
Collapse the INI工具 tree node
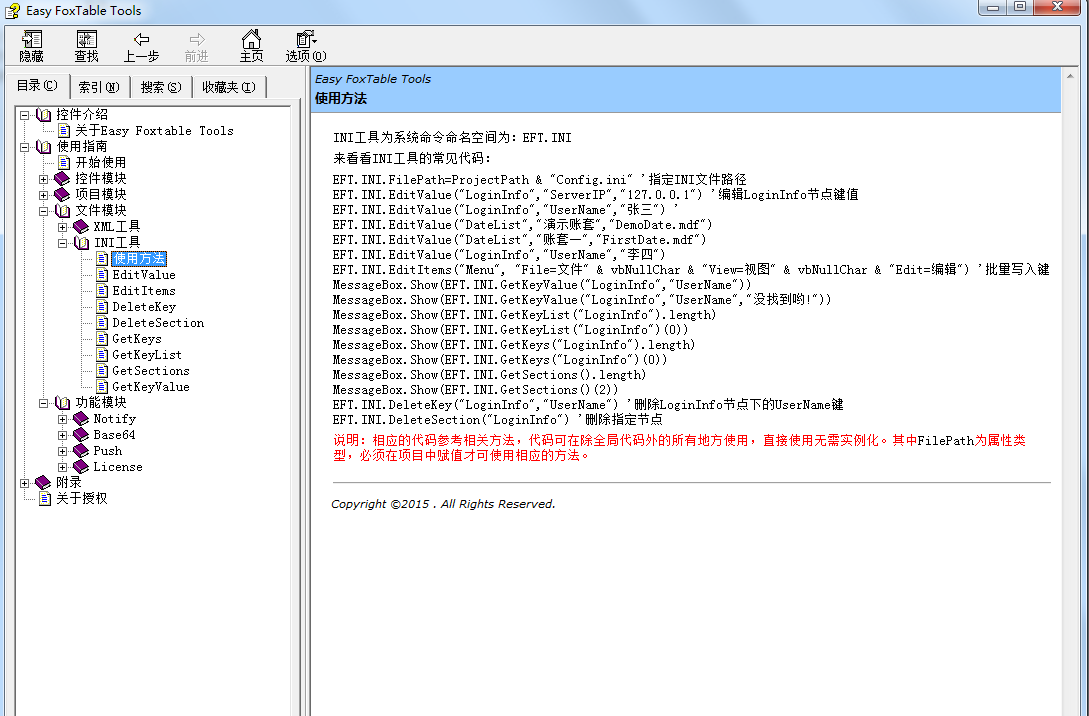(x=62, y=243)
